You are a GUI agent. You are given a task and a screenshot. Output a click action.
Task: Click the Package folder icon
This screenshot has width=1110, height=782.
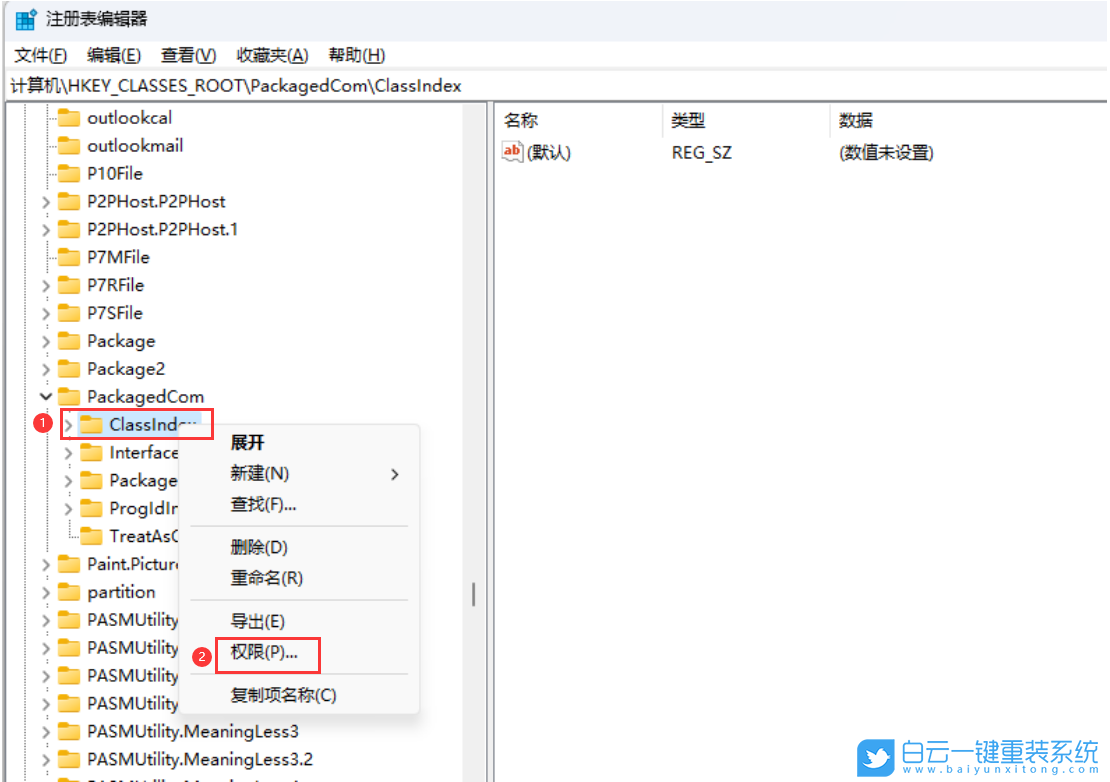(68, 341)
